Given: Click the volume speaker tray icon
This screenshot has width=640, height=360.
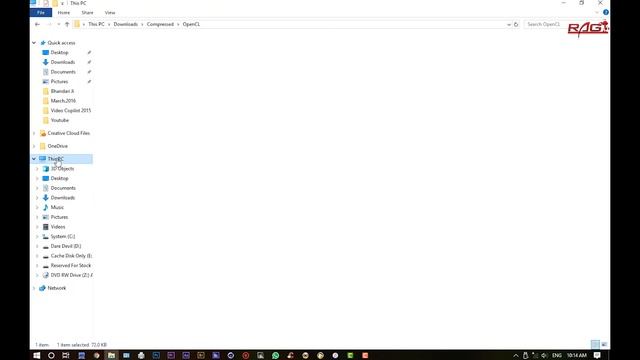Looking at the screenshot, I should click(544, 356).
